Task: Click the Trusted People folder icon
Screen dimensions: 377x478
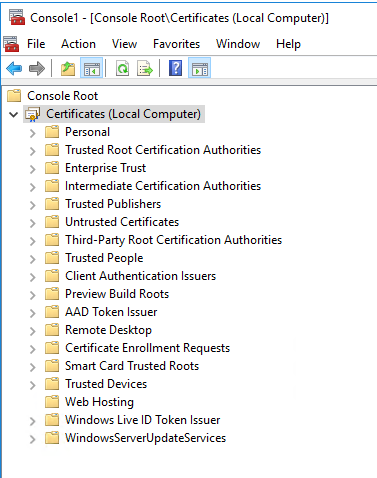Action: 52,258
